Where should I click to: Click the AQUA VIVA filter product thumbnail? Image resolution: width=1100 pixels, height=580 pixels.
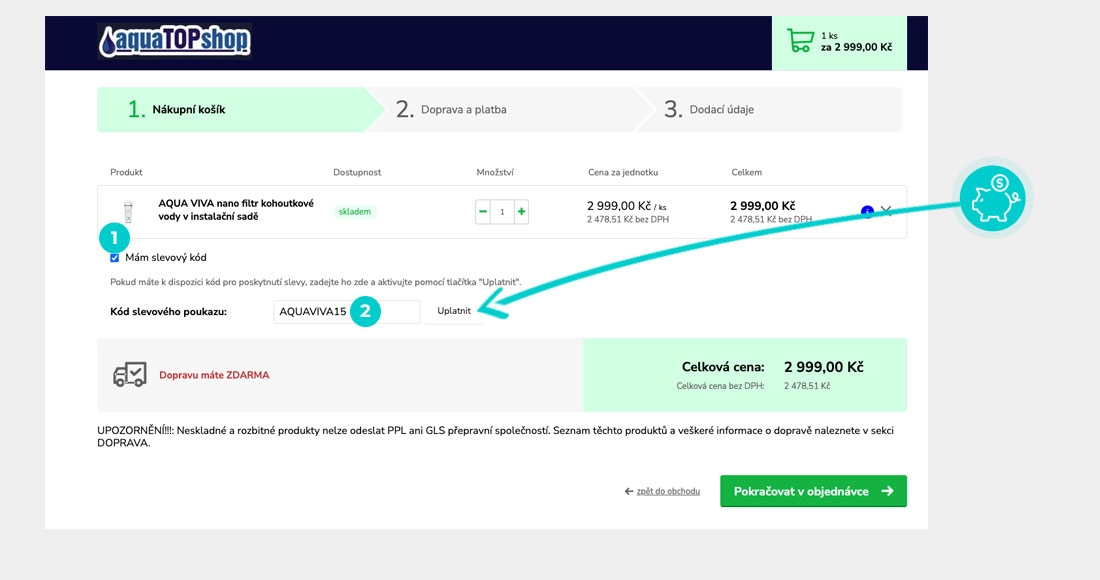click(127, 211)
